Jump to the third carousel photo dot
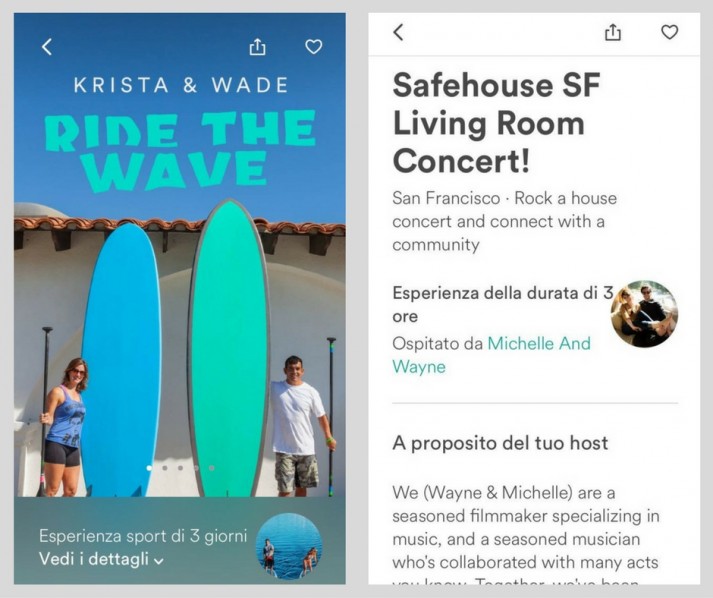Image resolution: width=713 pixels, height=598 pixels. coord(181,467)
